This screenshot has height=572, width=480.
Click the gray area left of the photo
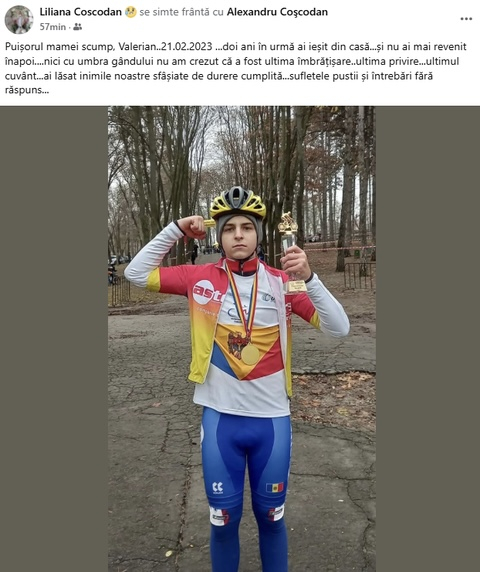pyautogui.click(x=54, y=339)
